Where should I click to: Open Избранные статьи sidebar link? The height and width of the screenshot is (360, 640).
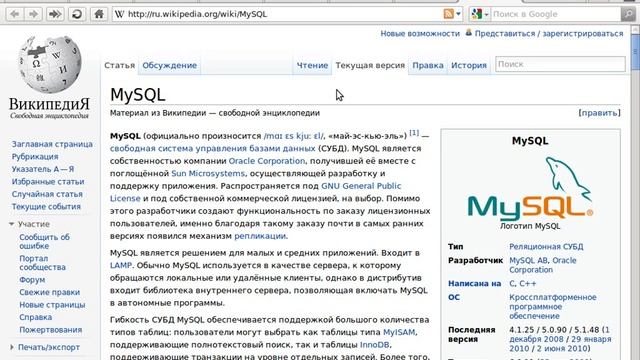(x=48, y=182)
